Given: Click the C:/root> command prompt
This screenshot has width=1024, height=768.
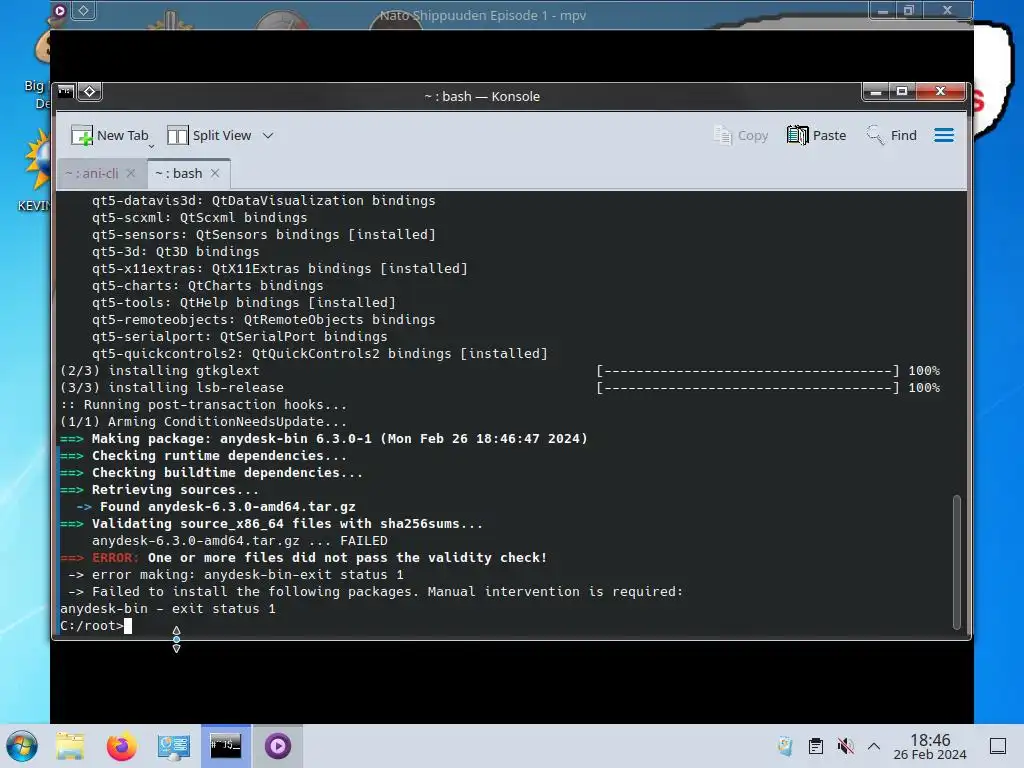Looking at the screenshot, I should point(91,626).
